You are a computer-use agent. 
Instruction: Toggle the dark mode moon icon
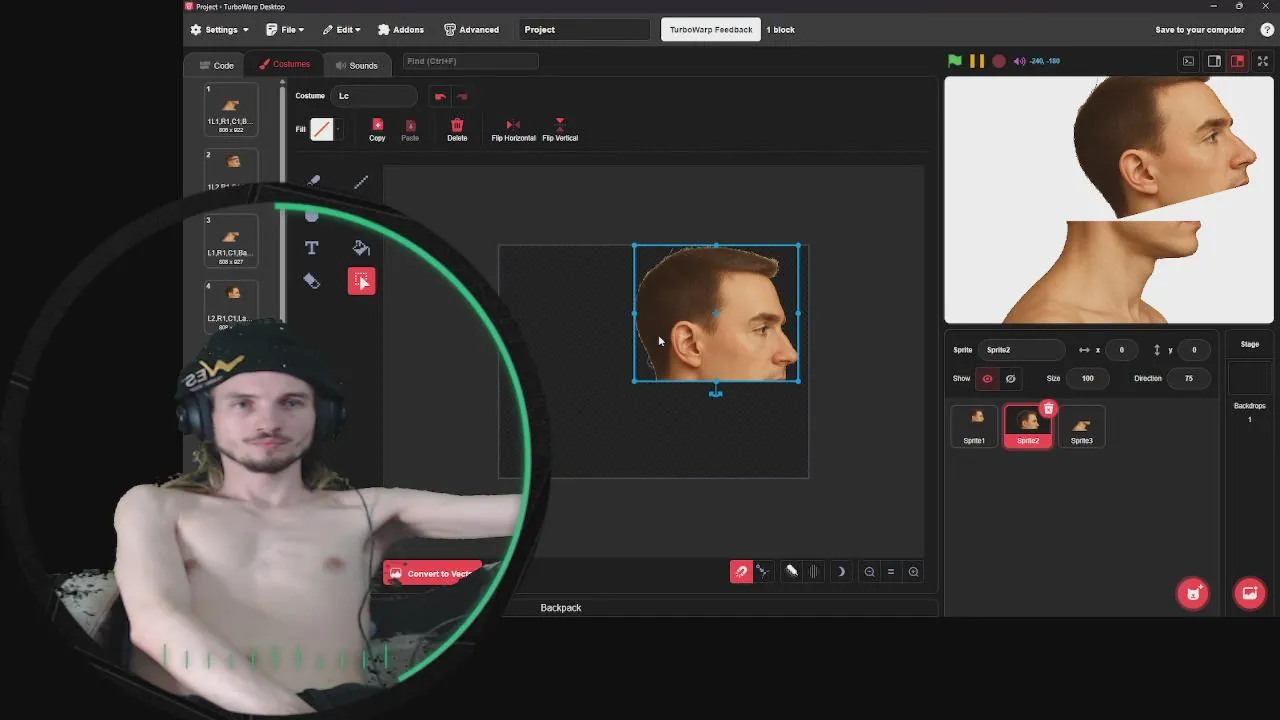(841, 572)
